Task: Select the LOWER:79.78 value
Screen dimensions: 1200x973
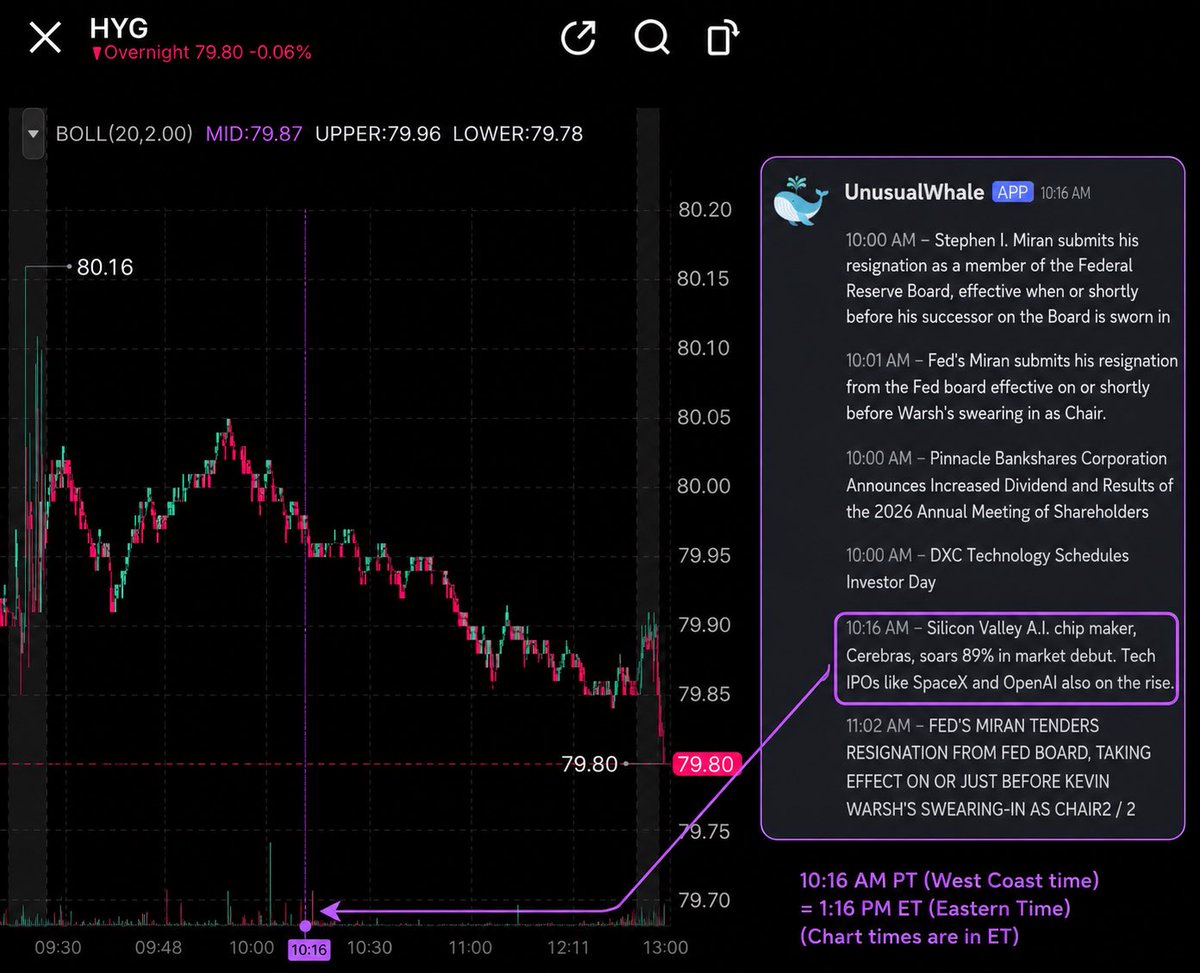Action: [x=518, y=134]
